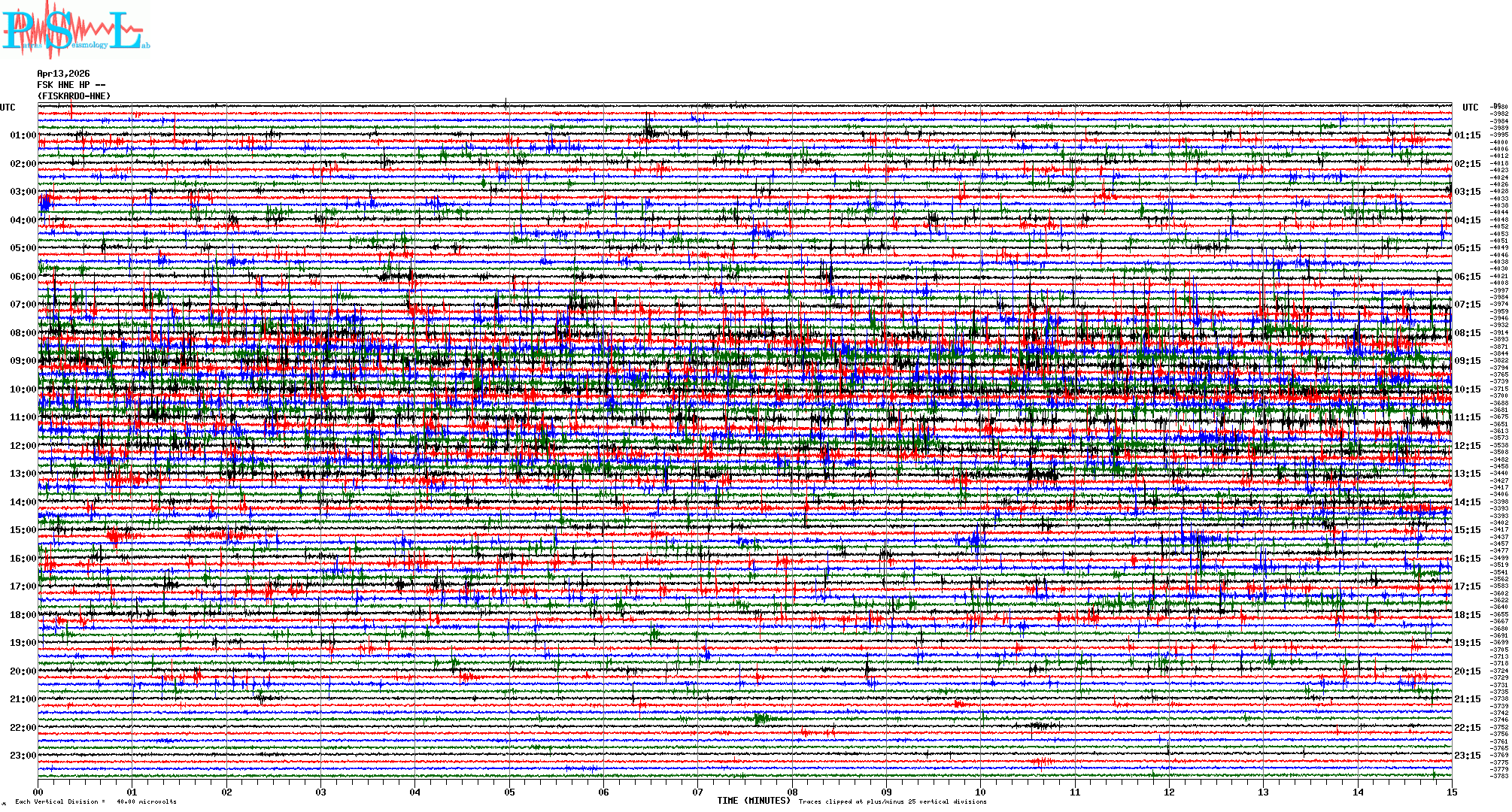Select the 08:00 hour marker on left

(x=23, y=333)
